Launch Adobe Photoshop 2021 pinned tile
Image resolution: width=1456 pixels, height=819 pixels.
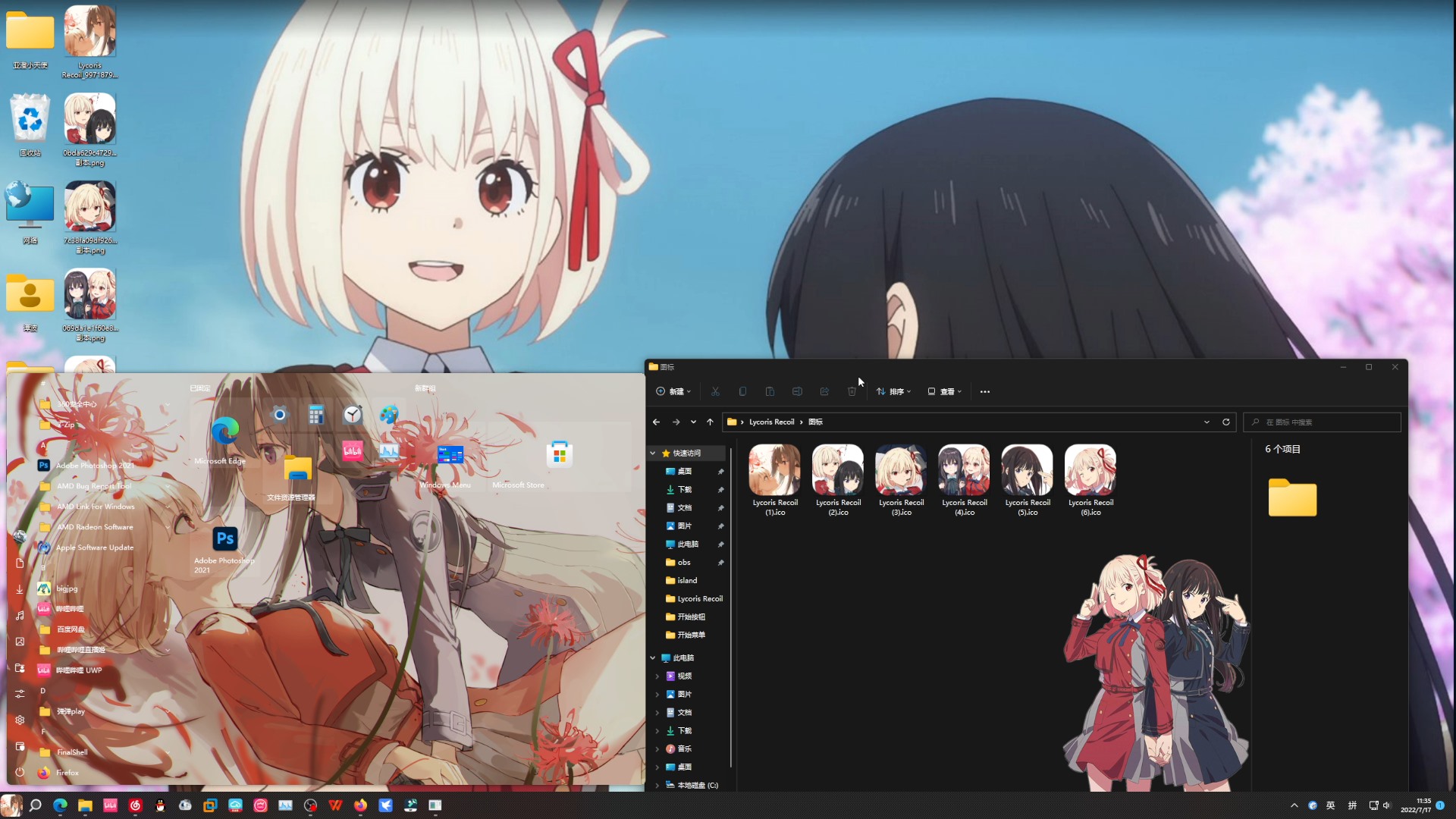point(224,540)
